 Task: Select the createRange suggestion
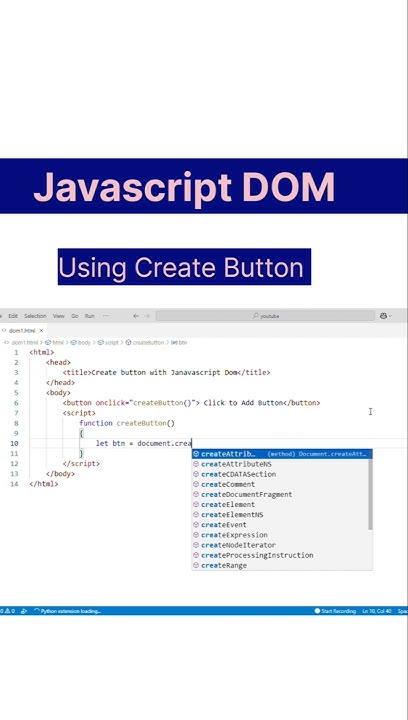pyautogui.click(x=280, y=565)
